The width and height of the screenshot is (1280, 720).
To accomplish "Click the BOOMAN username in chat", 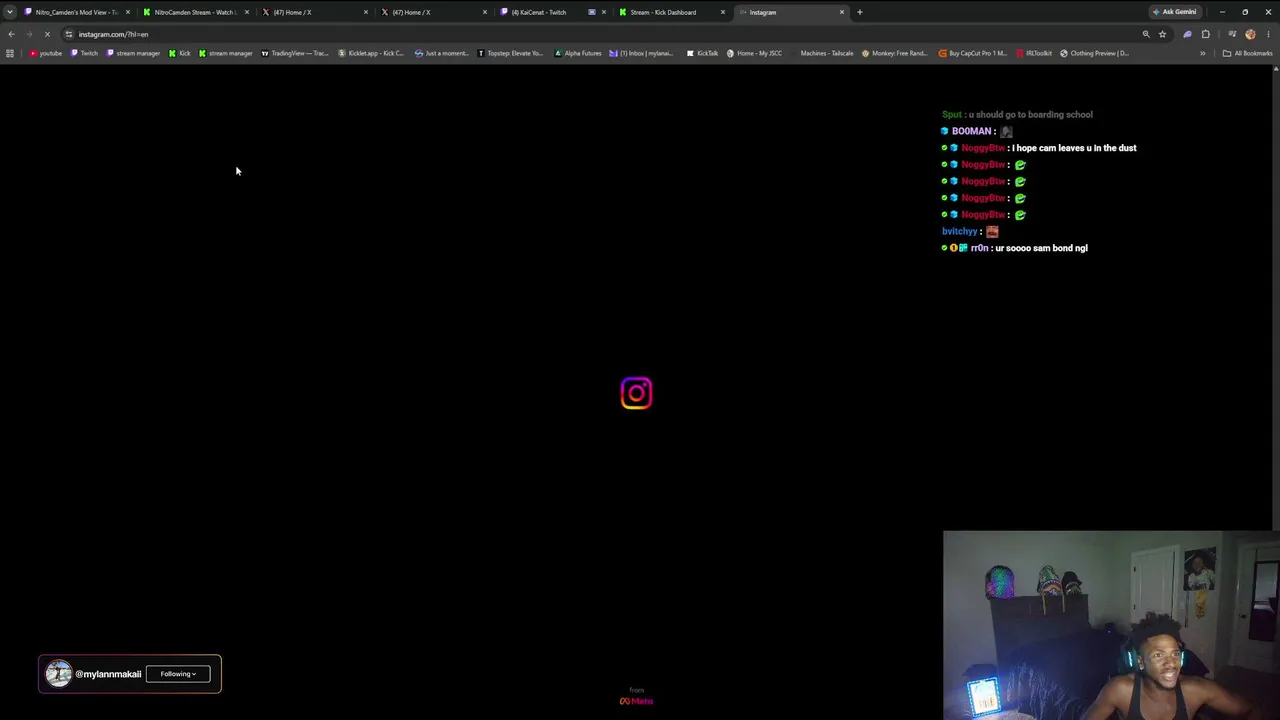I will pos(971,131).
